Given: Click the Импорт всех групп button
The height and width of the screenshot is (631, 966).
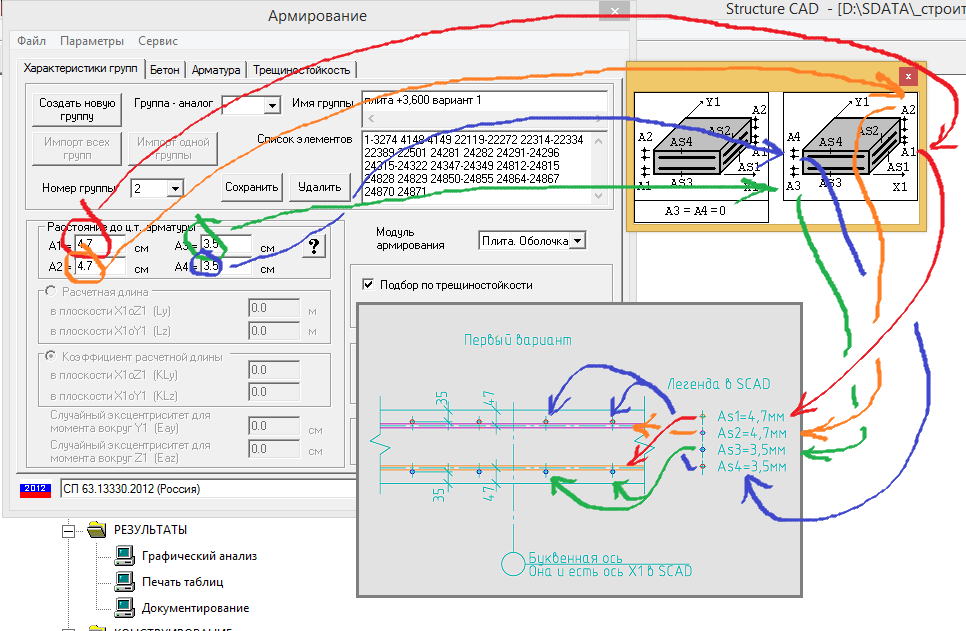Looking at the screenshot, I should (x=77, y=149).
